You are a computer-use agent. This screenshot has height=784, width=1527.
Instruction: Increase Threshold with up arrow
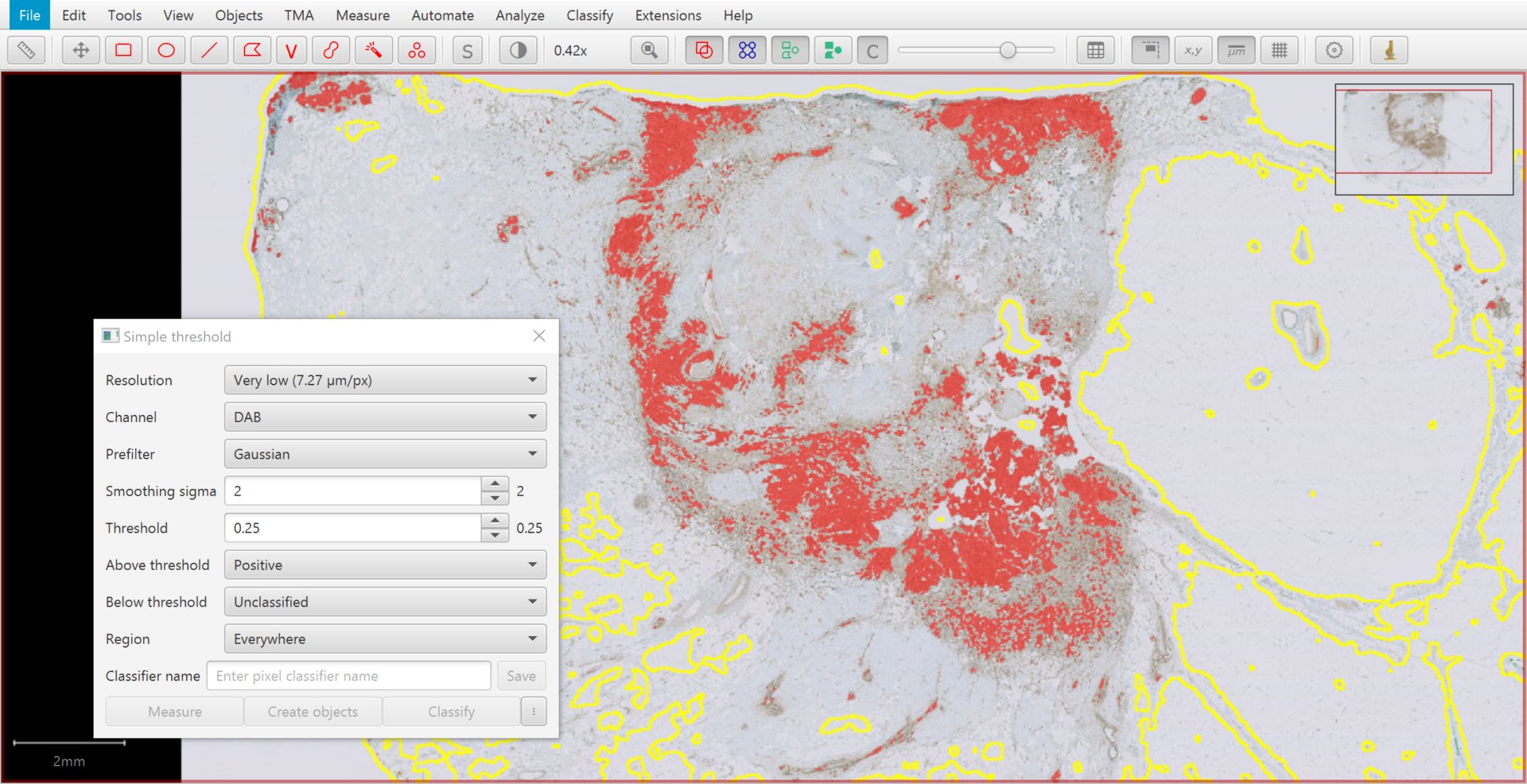click(x=495, y=521)
